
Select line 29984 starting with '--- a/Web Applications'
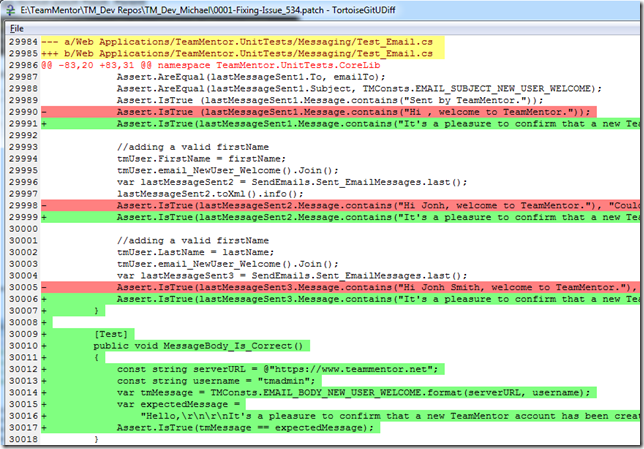(x=242, y=41)
